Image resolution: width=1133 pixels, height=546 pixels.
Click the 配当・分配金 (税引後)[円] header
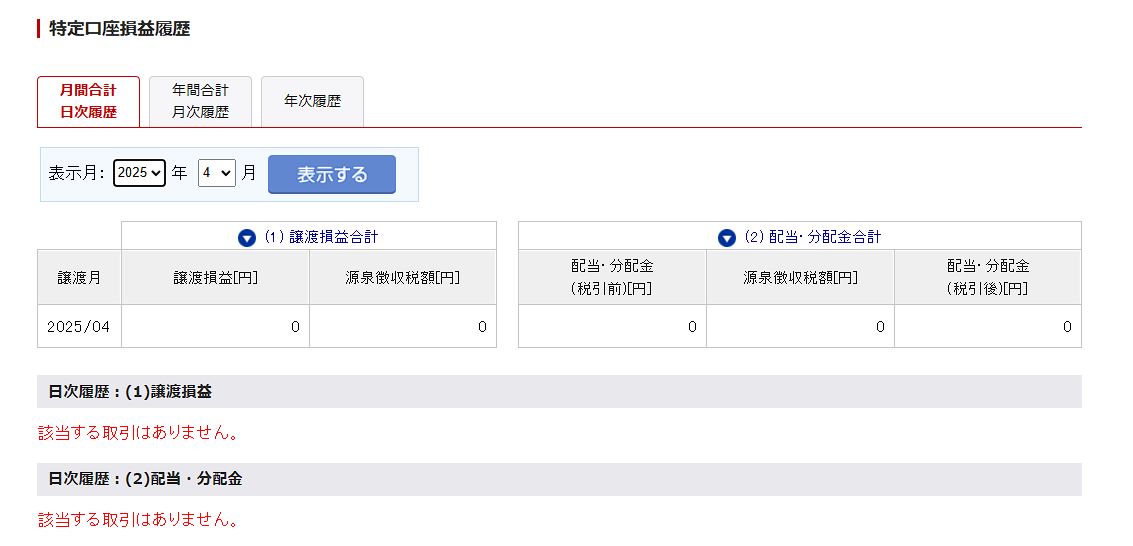[x=988, y=277]
